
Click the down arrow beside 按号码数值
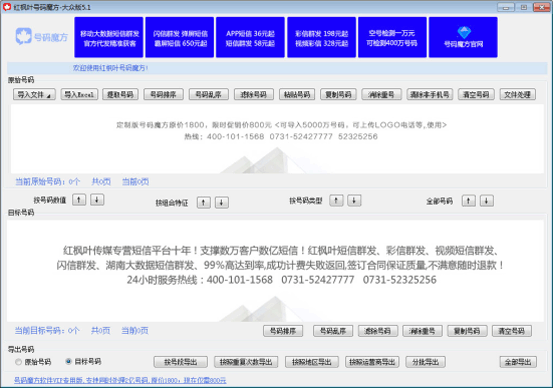[97, 200]
